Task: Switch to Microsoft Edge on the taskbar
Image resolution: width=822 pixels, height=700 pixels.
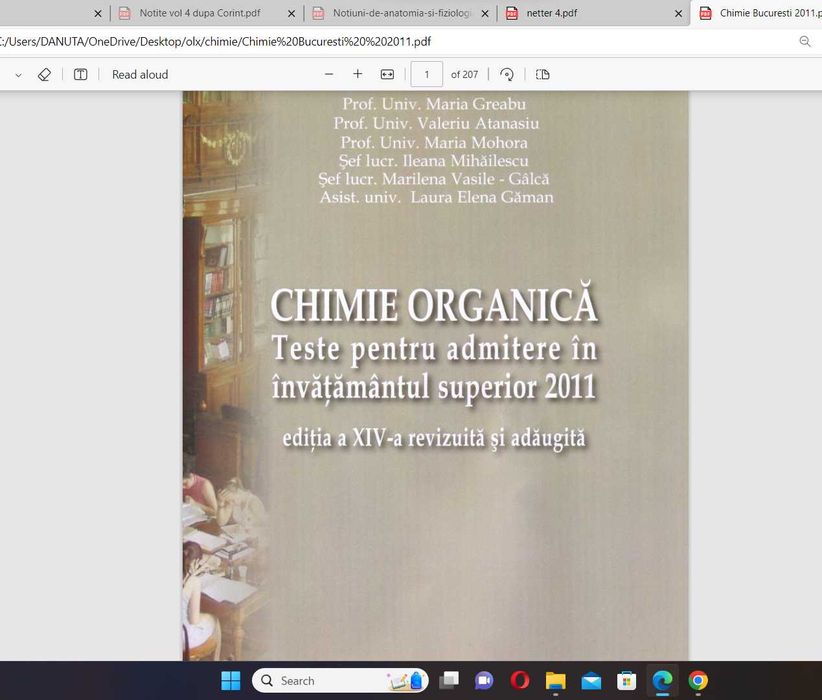Action: pyautogui.click(x=663, y=681)
